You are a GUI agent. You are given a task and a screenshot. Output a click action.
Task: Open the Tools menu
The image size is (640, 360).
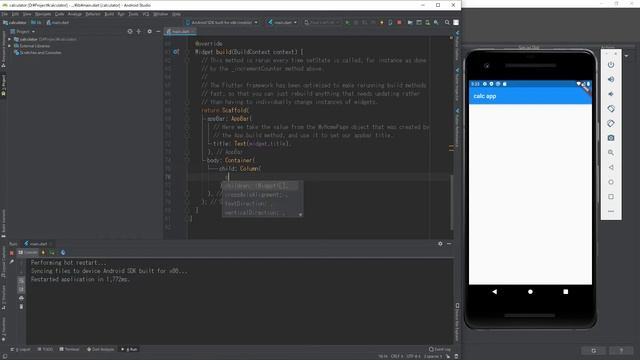pos(133,14)
